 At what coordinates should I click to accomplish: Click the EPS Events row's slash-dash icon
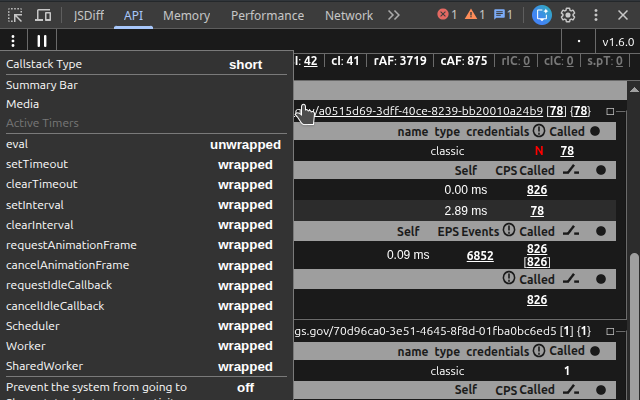click(571, 231)
